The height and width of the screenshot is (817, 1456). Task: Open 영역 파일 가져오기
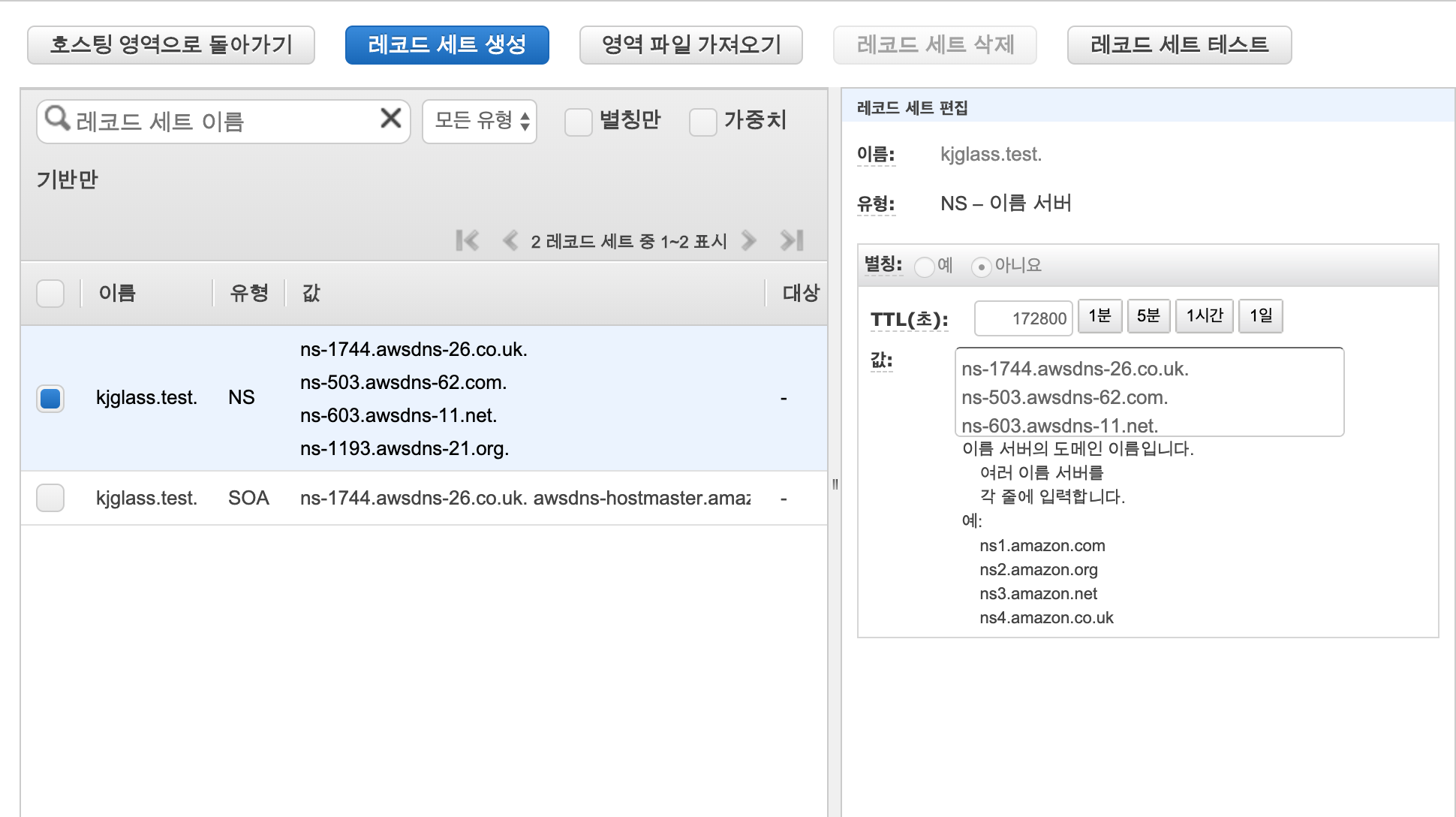click(690, 45)
